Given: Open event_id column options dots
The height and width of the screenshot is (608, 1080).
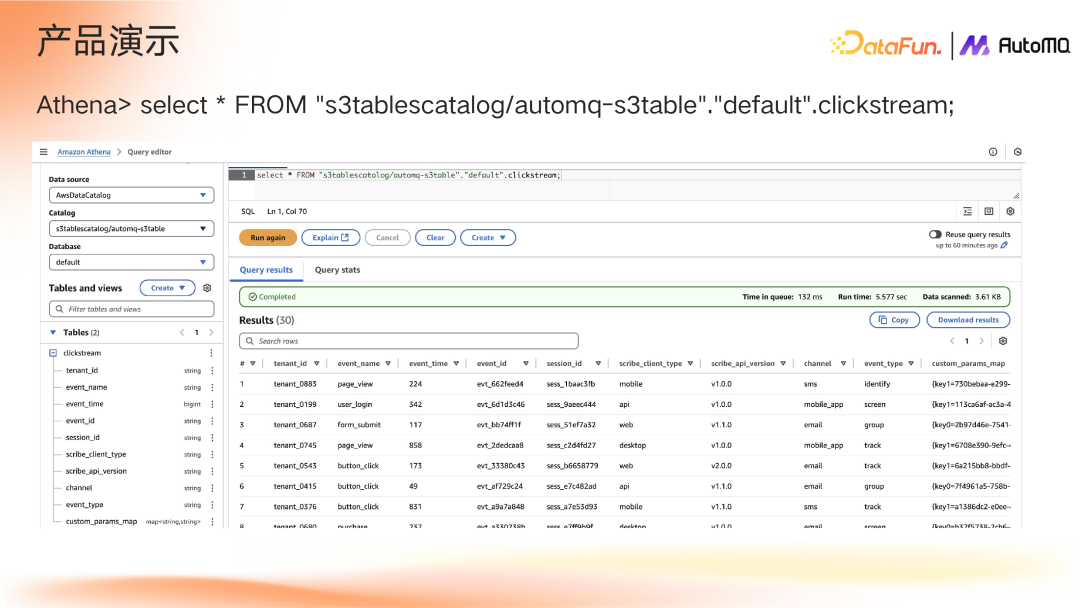Looking at the screenshot, I should click(x=212, y=421).
